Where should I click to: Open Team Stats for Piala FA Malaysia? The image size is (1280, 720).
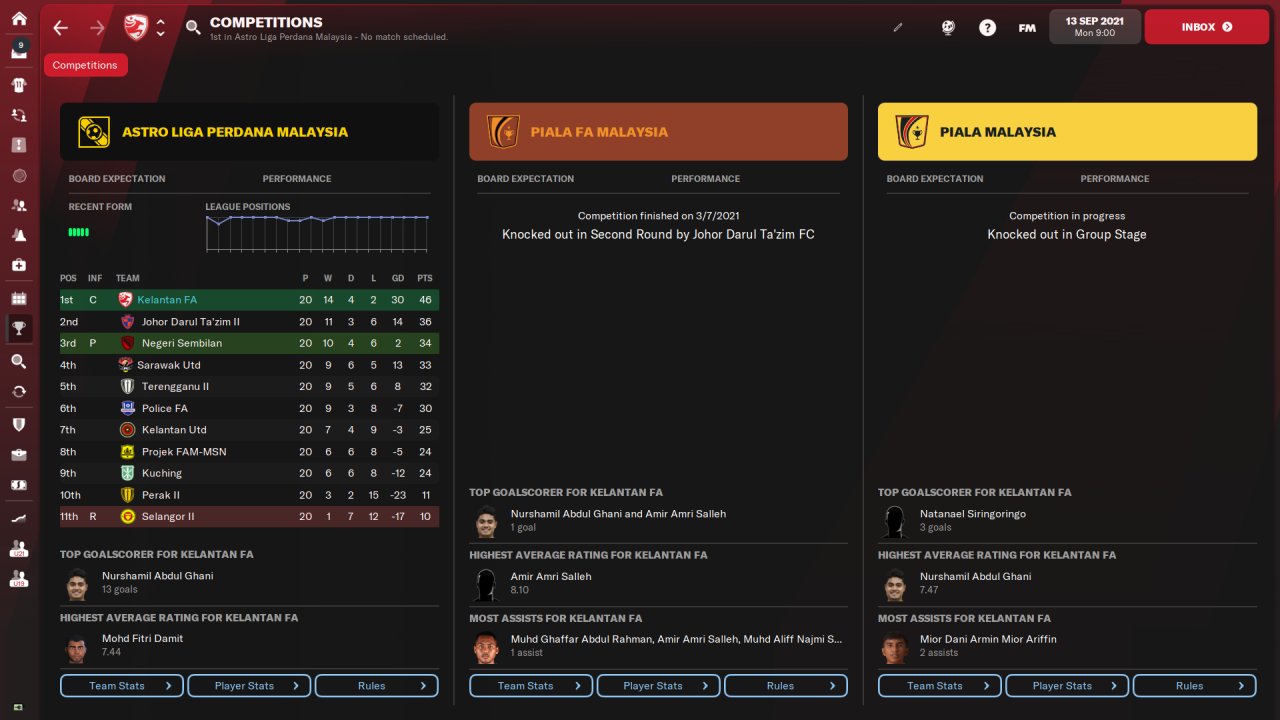[531, 686]
